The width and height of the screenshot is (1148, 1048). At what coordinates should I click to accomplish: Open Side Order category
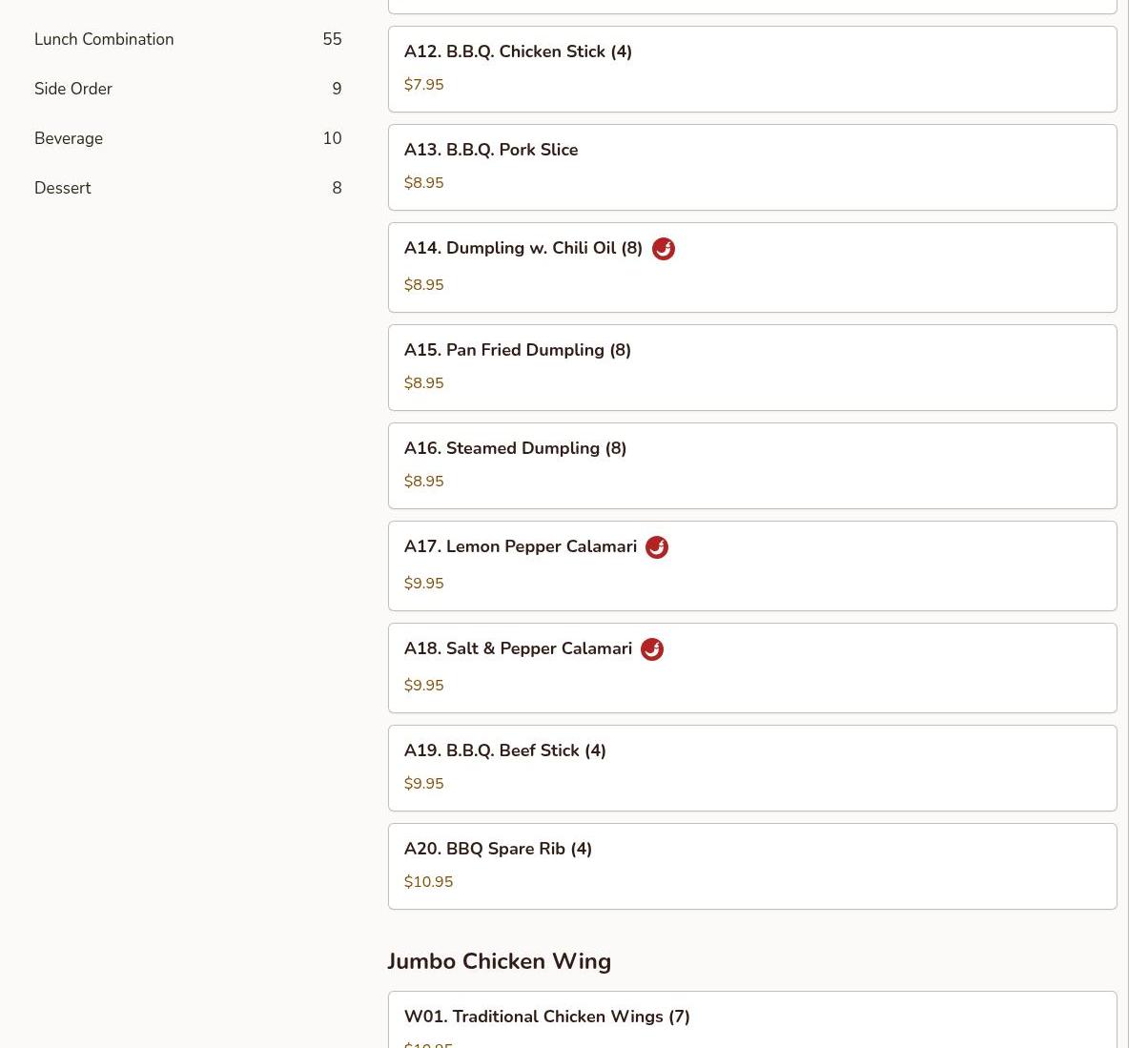(x=188, y=89)
